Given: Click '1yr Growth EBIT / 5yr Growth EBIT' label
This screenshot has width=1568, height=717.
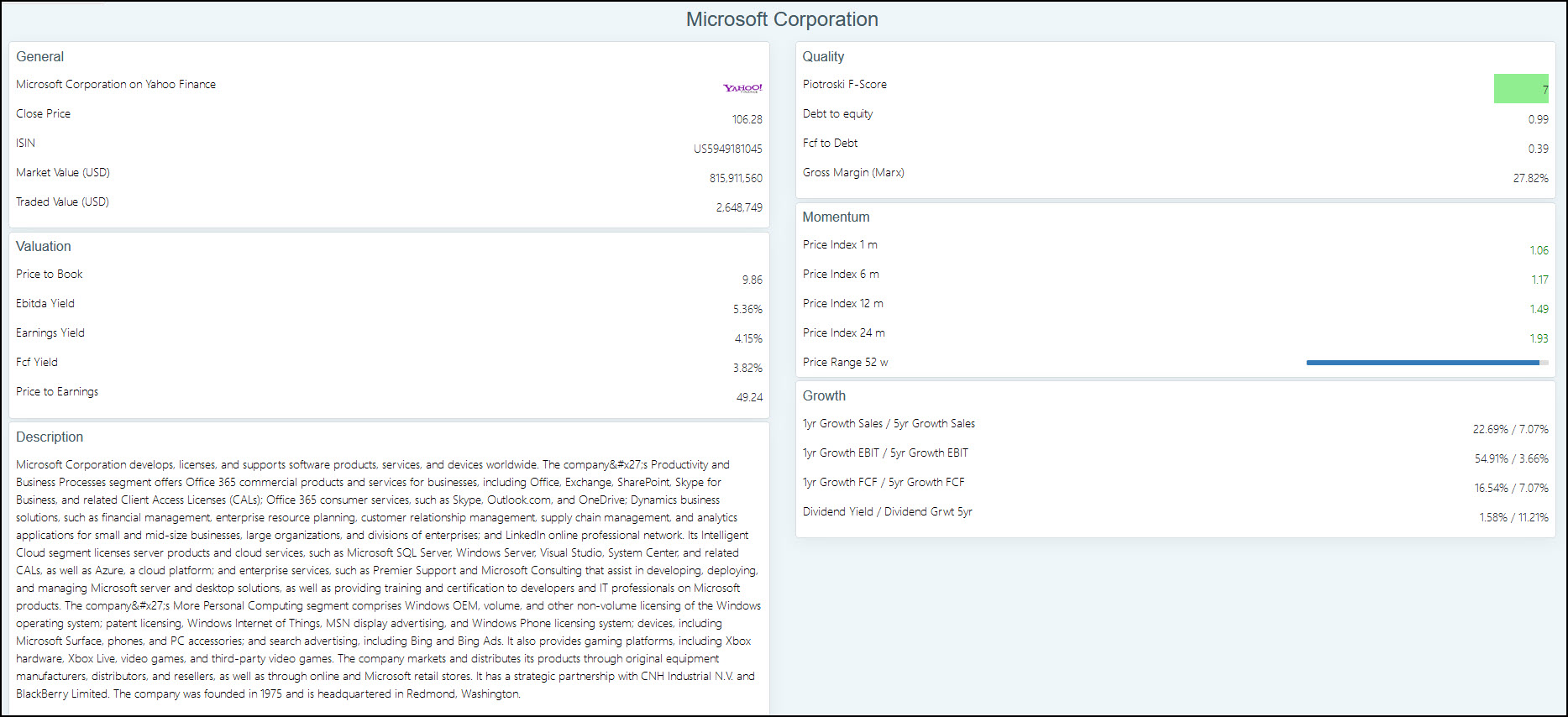Looking at the screenshot, I should click(885, 453).
